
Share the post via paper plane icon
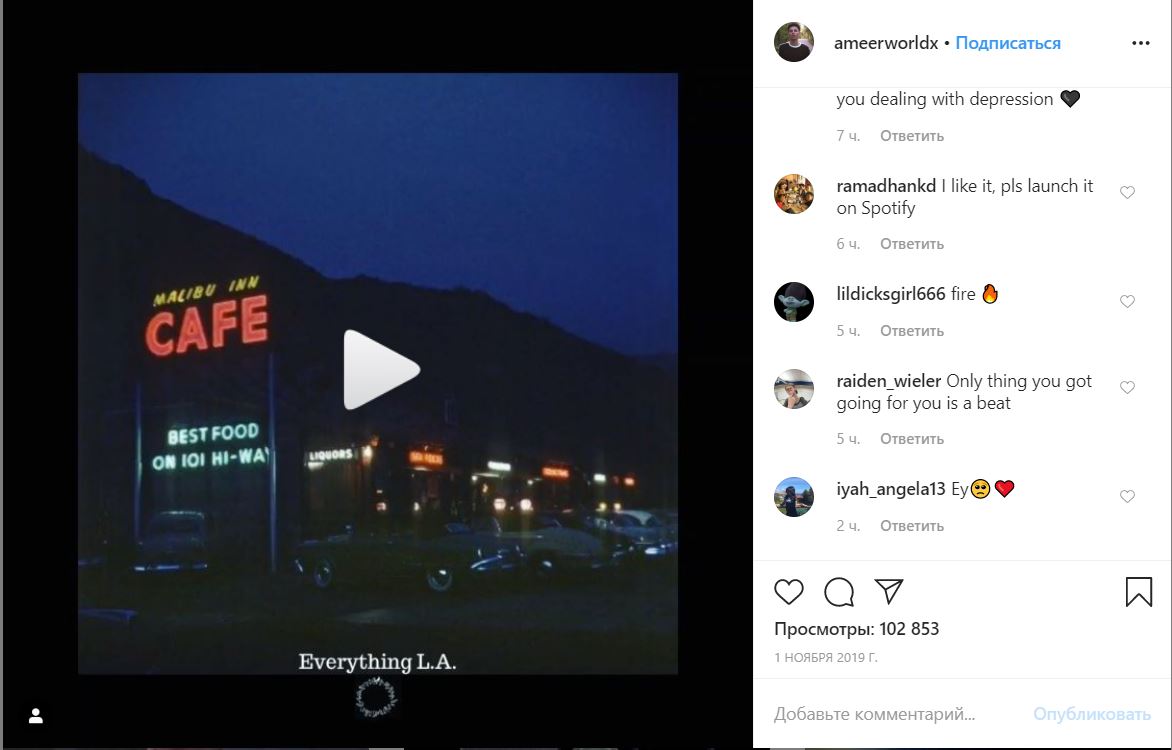pos(889,591)
